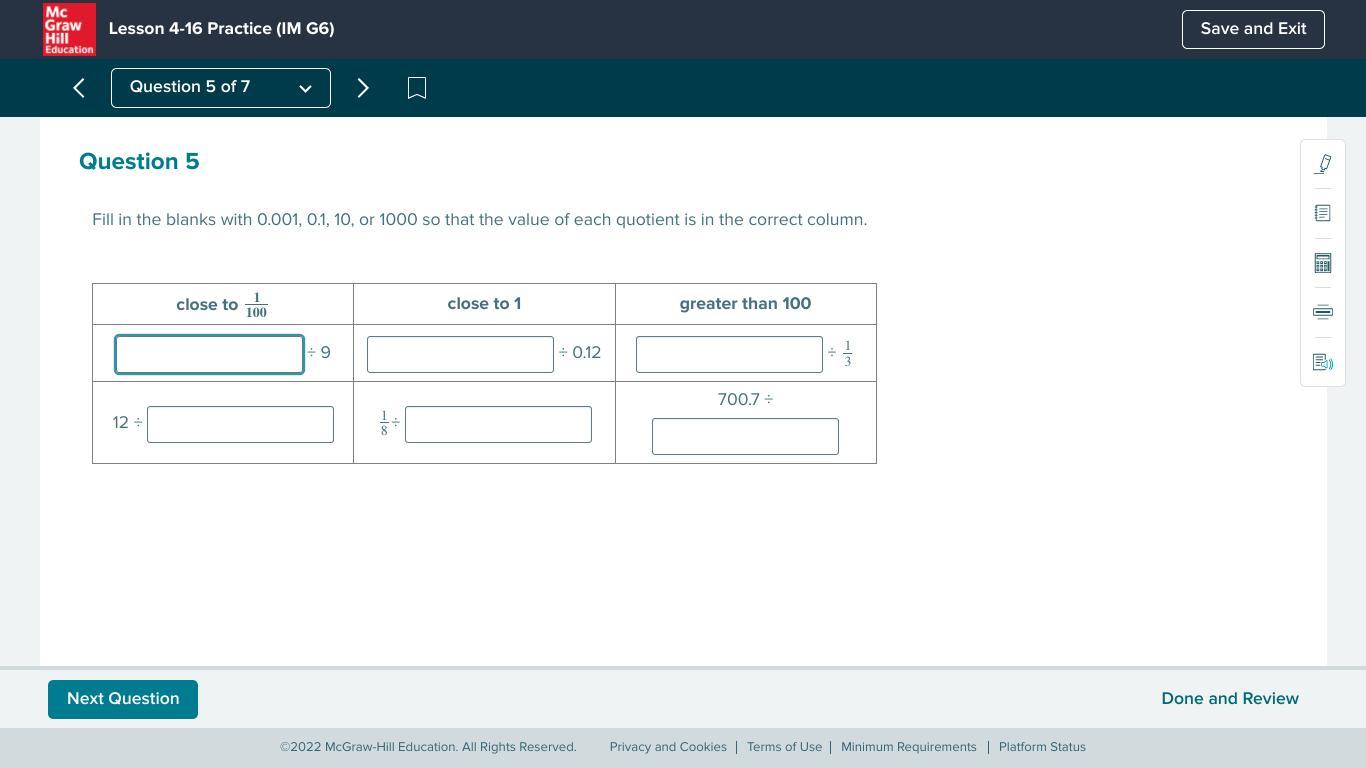This screenshot has height=768, width=1366.
Task: Open the calculator tool
Action: pyautogui.click(x=1322, y=263)
